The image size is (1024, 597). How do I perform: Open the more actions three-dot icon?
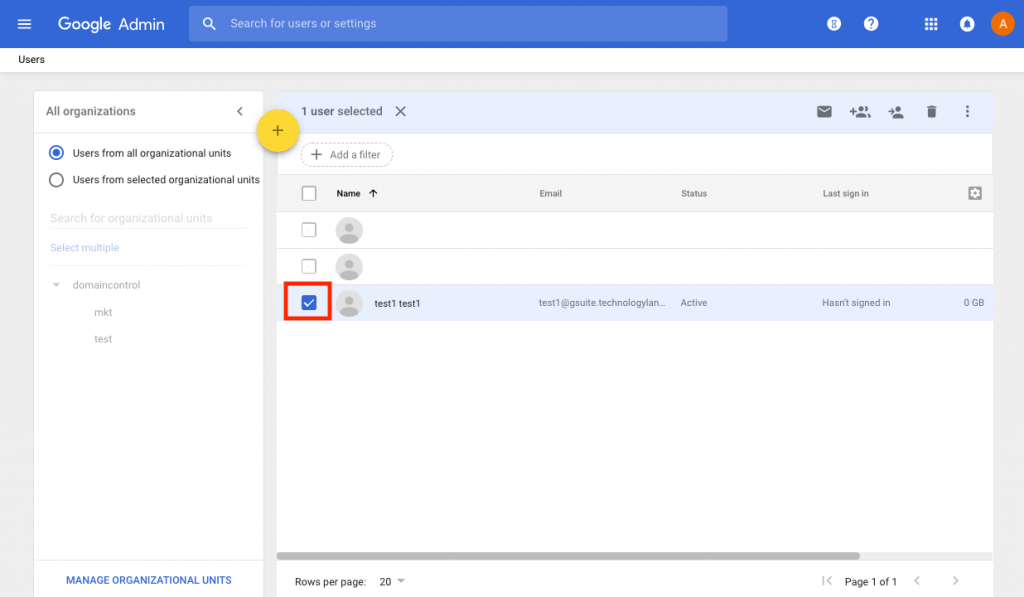pyautogui.click(x=967, y=112)
